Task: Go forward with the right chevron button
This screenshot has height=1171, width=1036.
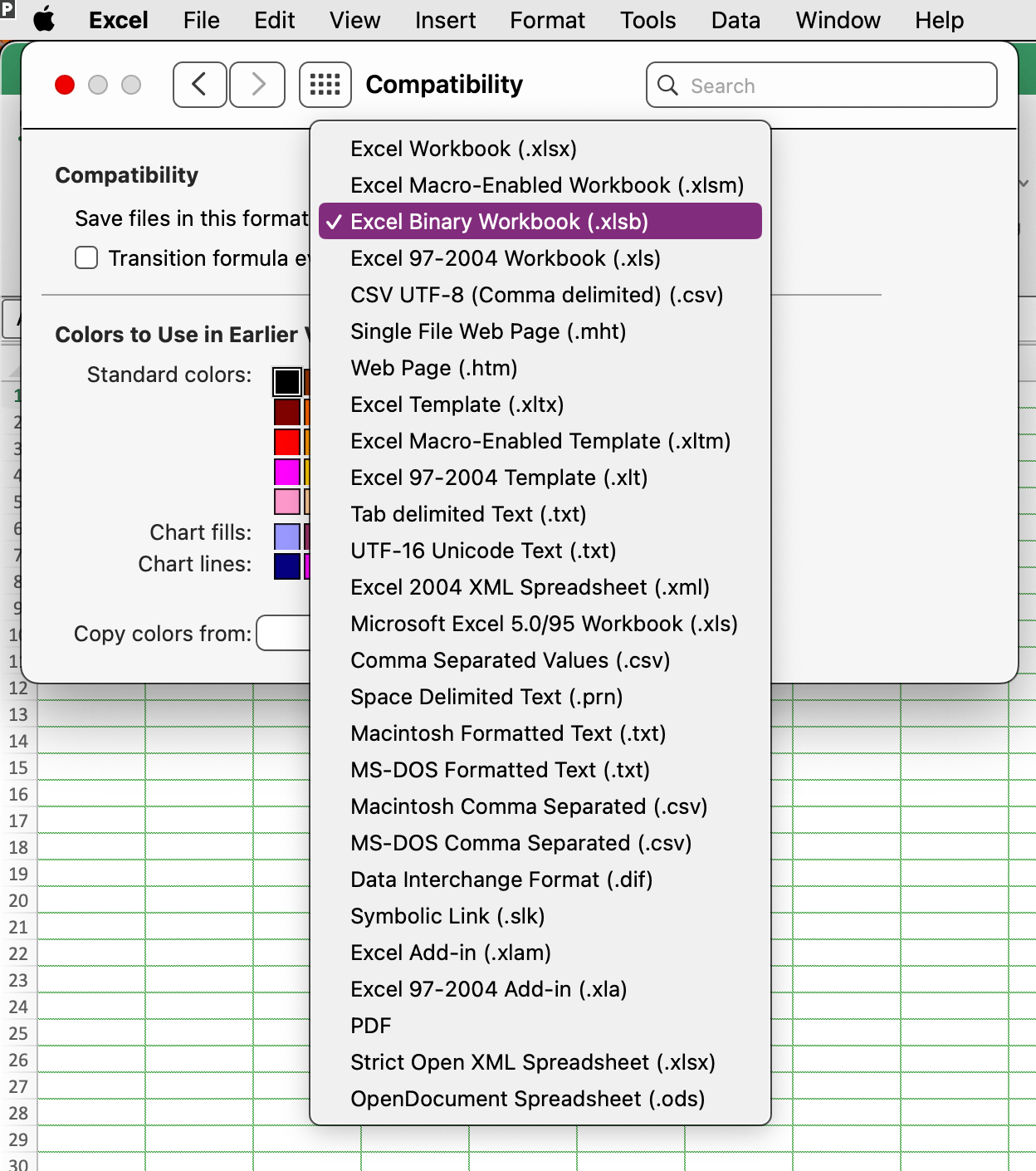Action: (x=257, y=85)
